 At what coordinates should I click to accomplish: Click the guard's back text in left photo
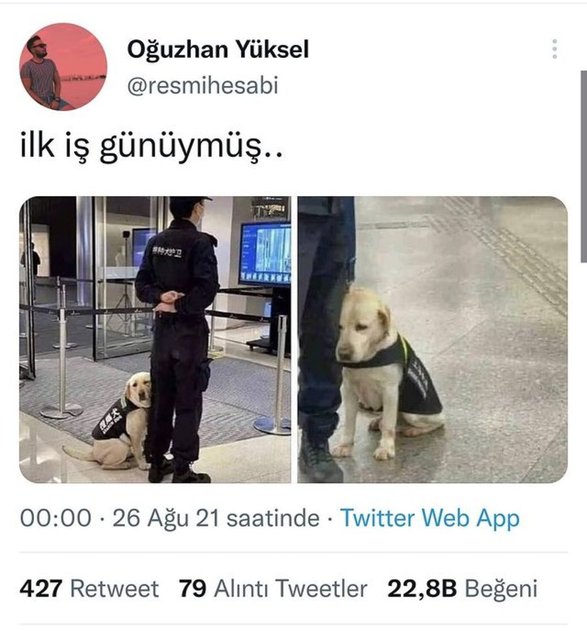[x=167, y=252]
